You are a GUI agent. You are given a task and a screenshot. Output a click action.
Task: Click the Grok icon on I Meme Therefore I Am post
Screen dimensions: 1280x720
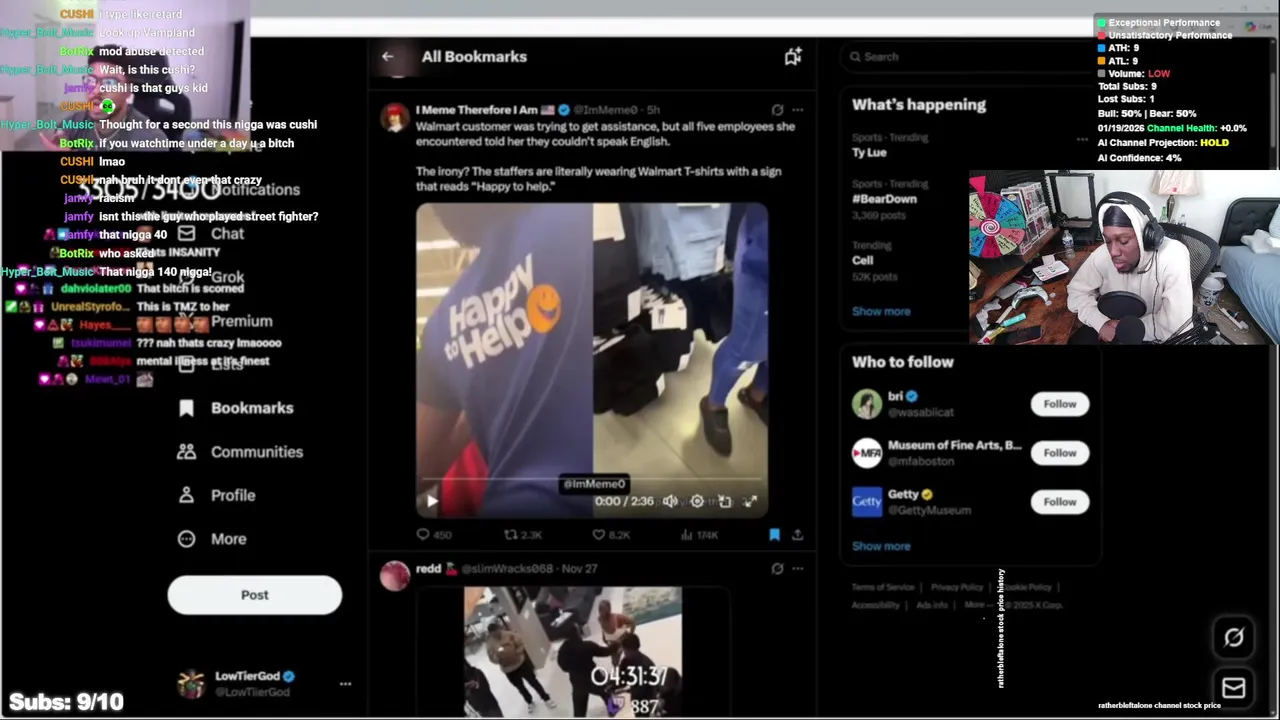777,110
